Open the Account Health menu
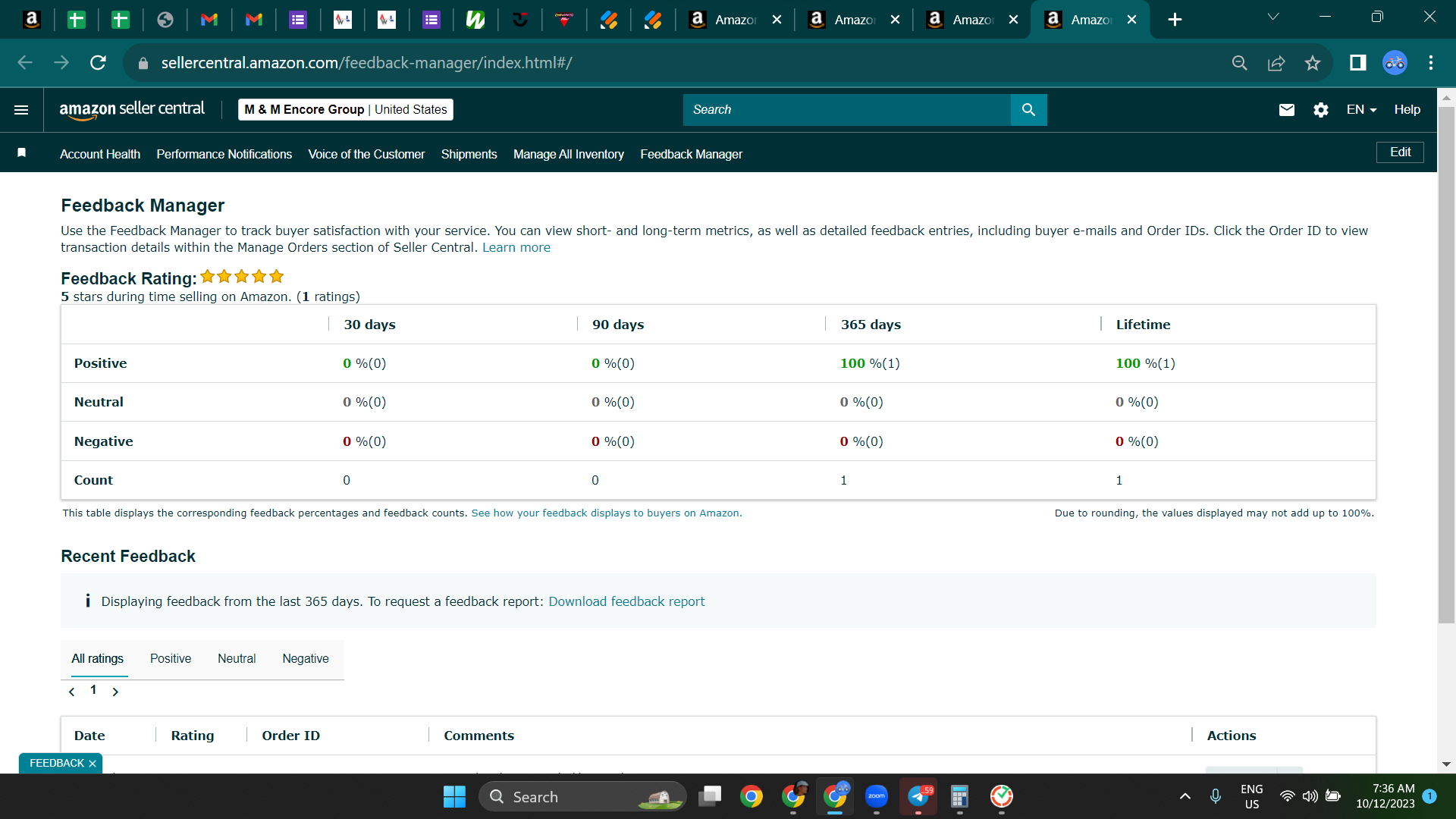Viewport: 1456px width, 819px height. [x=100, y=154]
